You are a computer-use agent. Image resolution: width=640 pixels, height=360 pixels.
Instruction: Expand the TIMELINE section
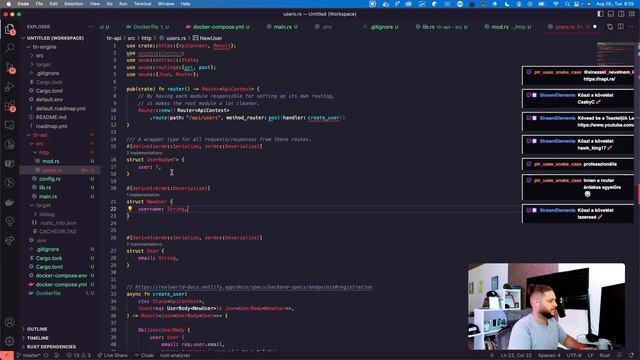tap(38, 338)
